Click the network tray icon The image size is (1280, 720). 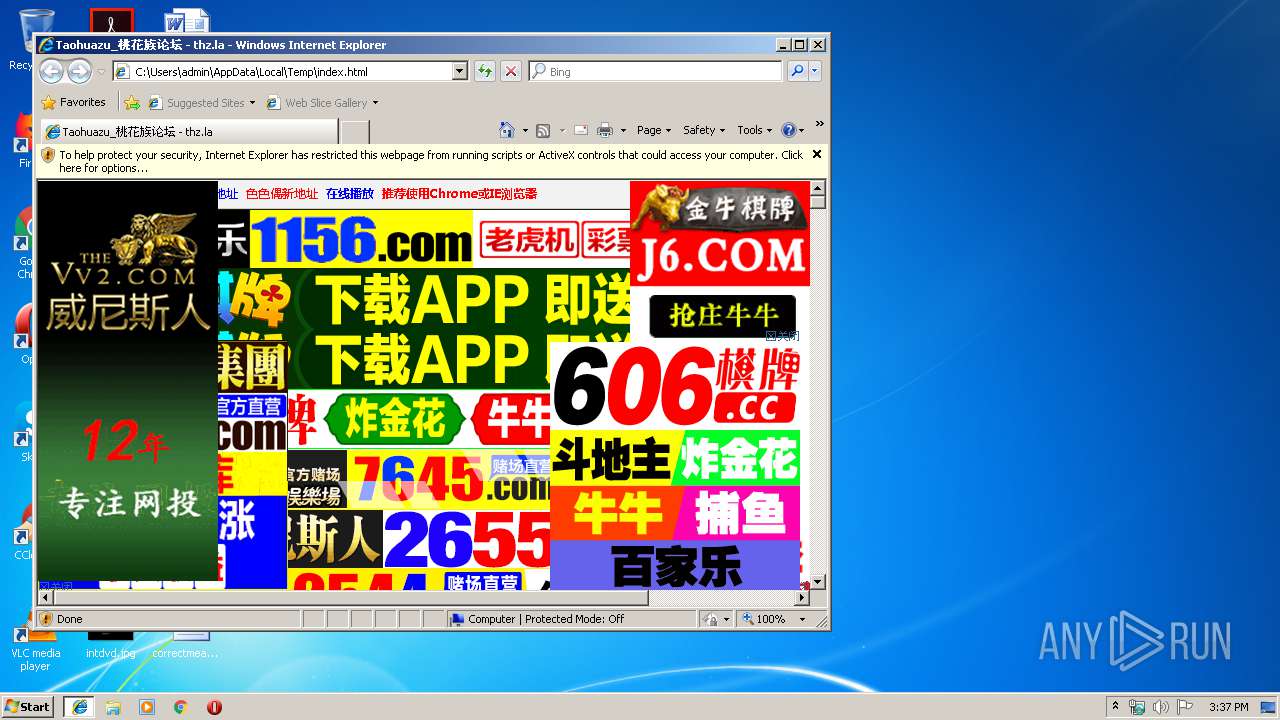pos(1137,707)
